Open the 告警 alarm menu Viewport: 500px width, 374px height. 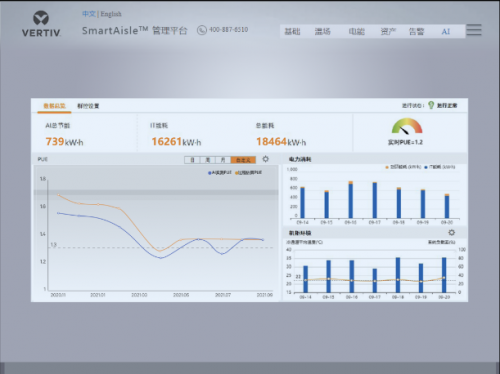click(416, 32)
